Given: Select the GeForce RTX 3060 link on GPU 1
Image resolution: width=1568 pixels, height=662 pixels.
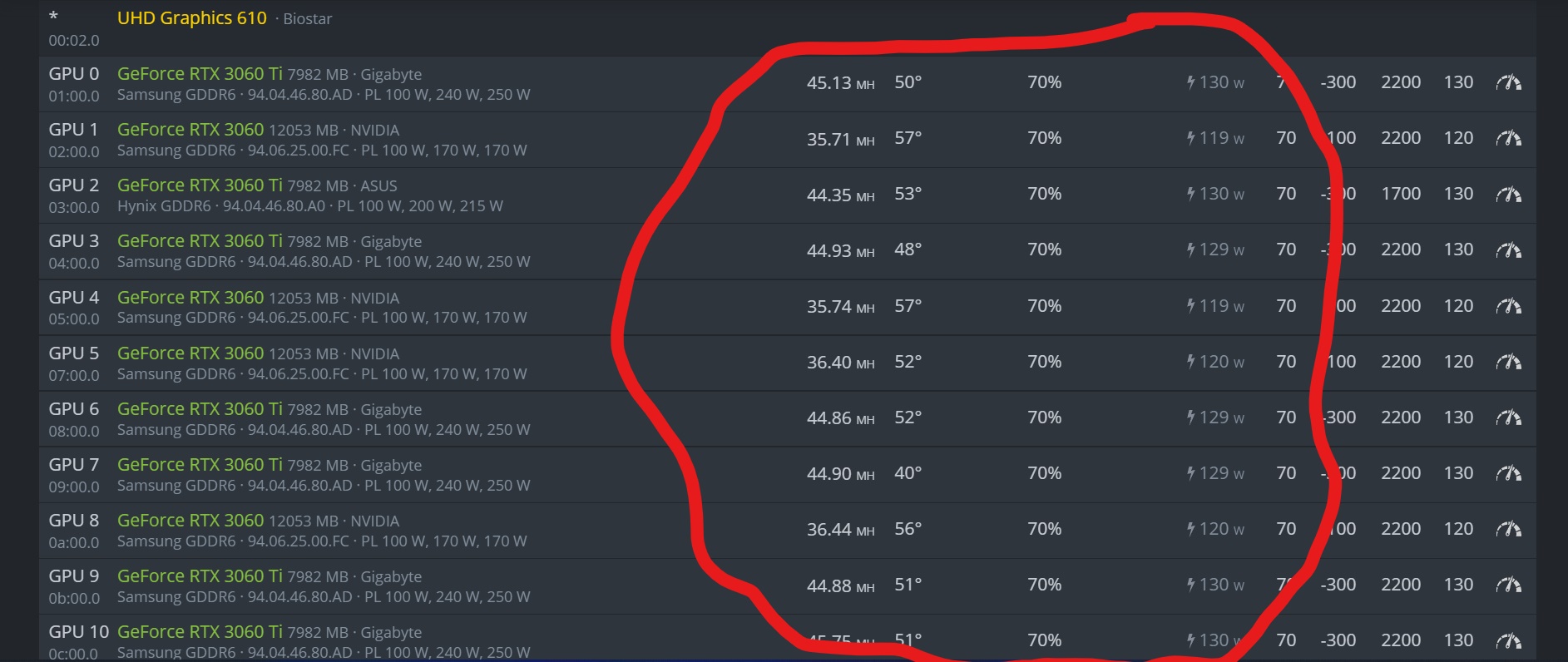Looking at the screenshot, I should coord(190,130).
